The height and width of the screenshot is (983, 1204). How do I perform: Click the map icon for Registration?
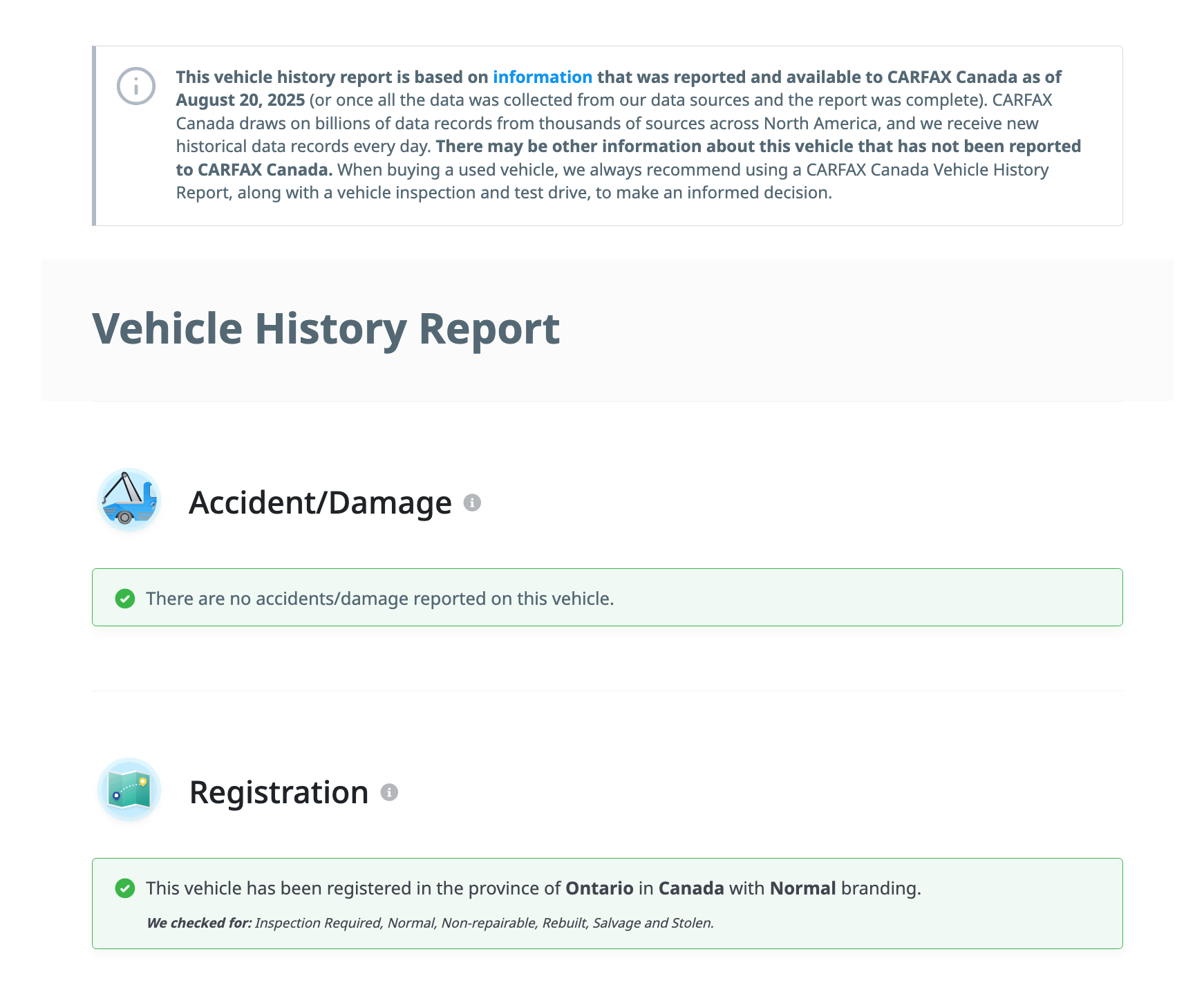(129, 790)
